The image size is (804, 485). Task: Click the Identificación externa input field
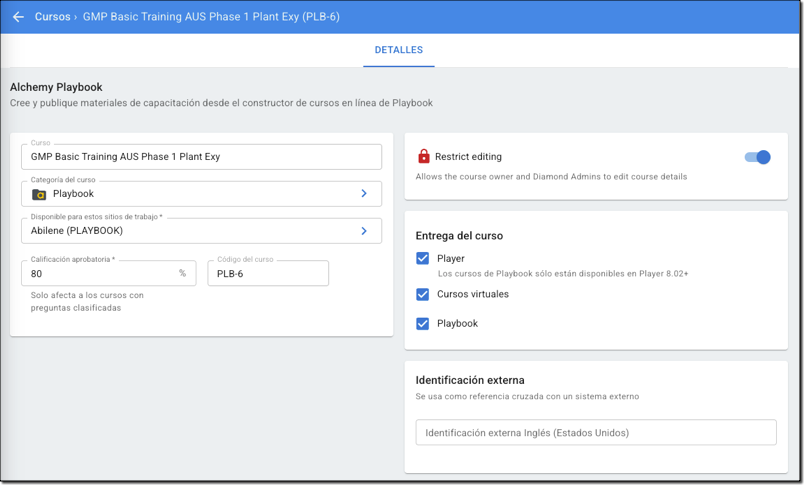(x=595, y=433)
